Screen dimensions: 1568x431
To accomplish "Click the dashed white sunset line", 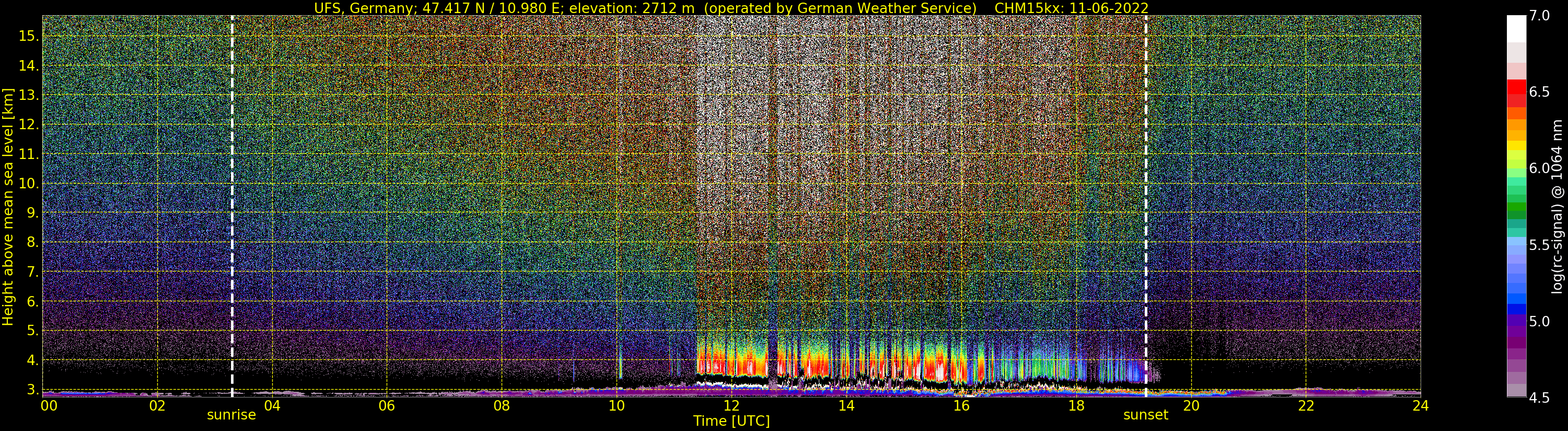I will (1146, 206).
